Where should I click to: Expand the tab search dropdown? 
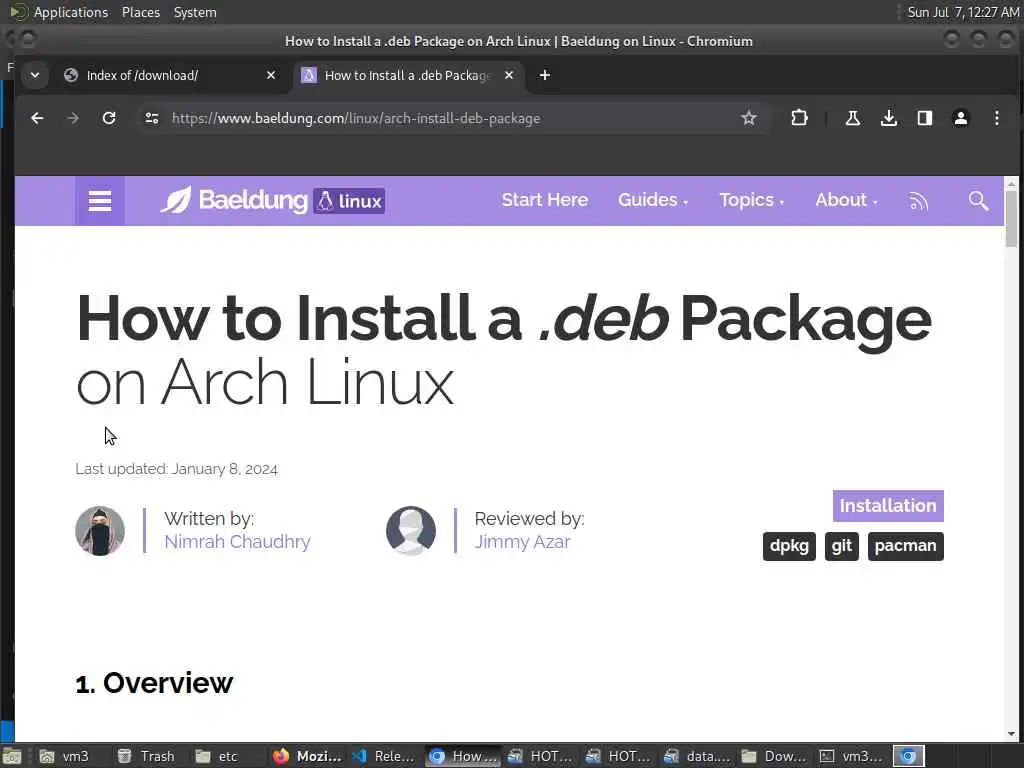[x=35, y=75]
